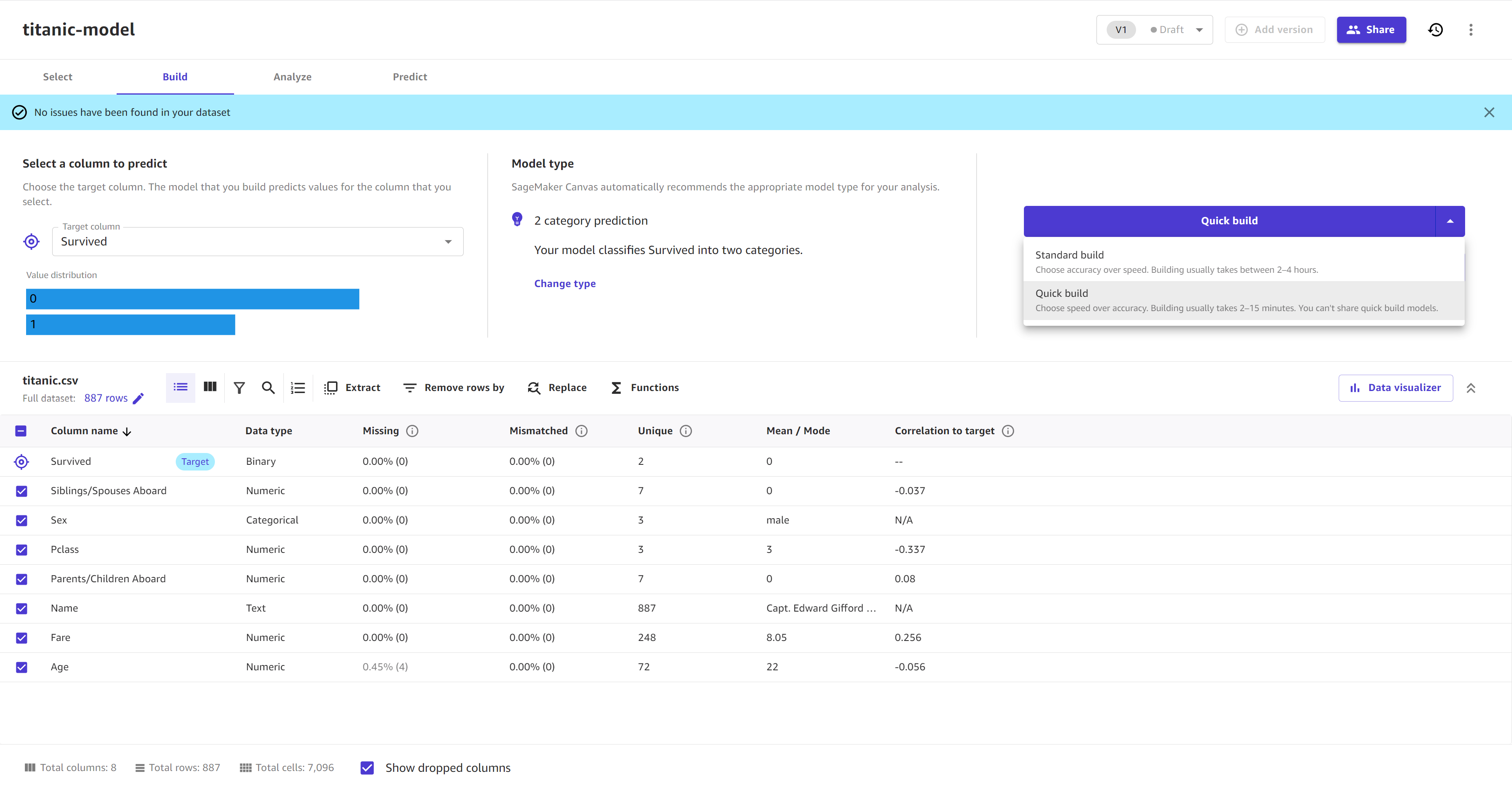Select the Extract tool icon

331,387
